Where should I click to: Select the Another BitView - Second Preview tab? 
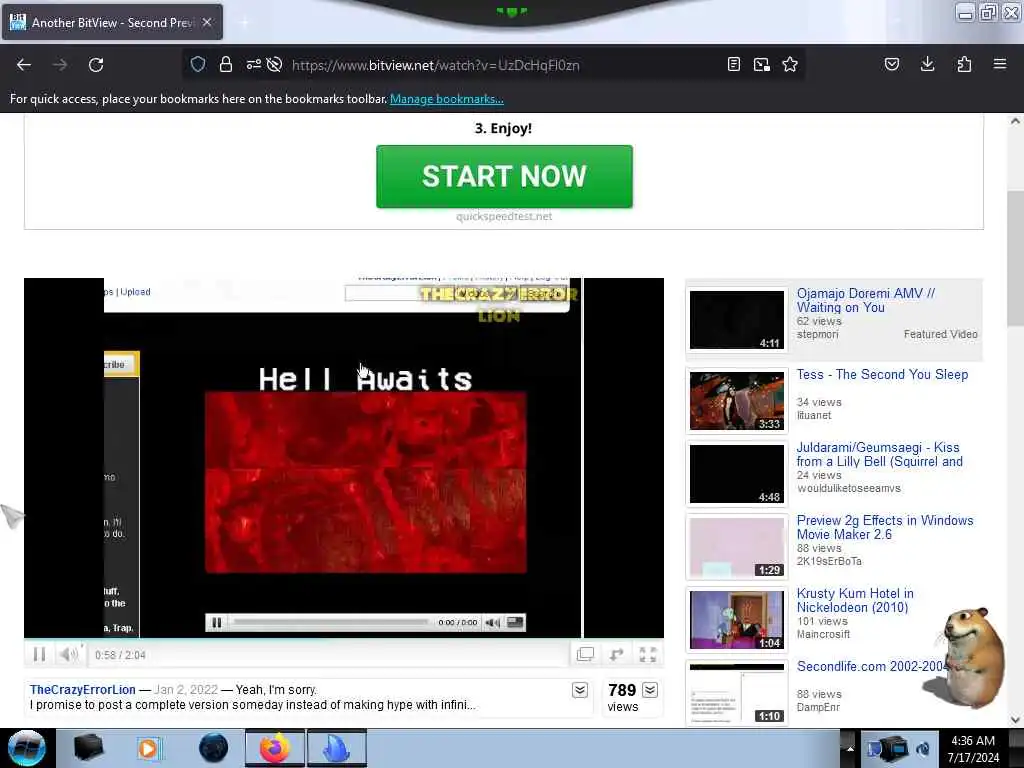pyautogui.click(x=112, y=22)
